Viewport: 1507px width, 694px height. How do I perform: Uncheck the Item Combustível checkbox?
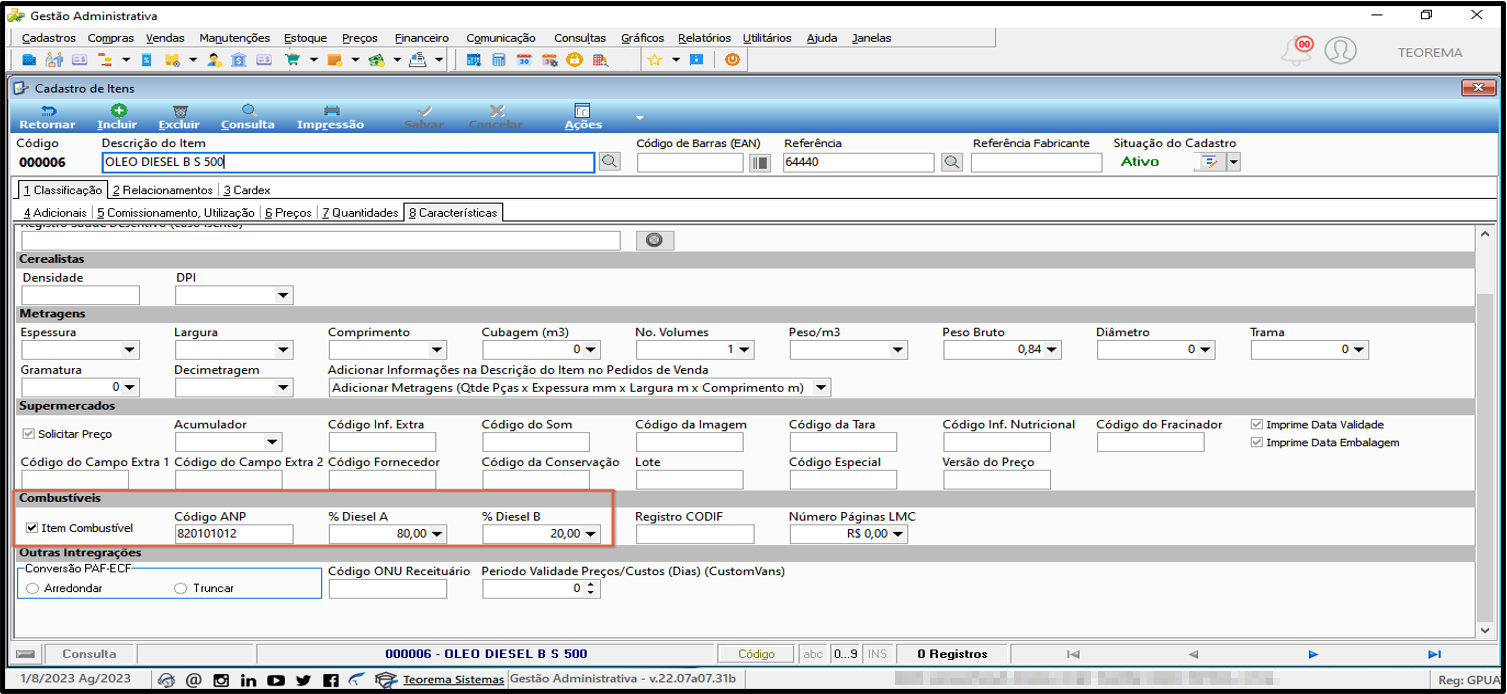32,528
